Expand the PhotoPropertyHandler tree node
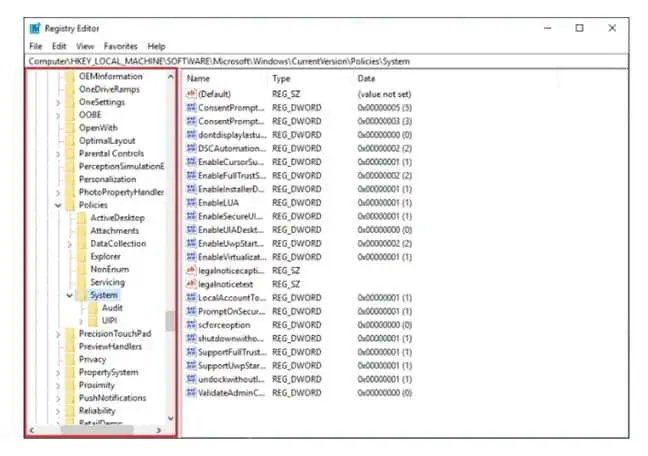This screenshot has height=456, width=648. point(58,193)
